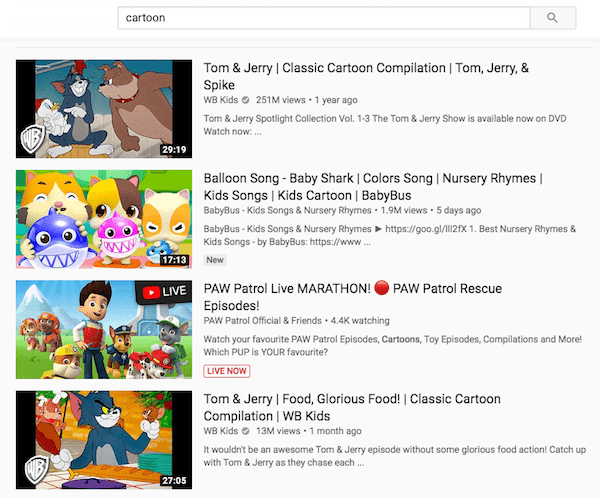Play the BabyBus colorful sharks thumbnail
Screen dimensions: 600x498
(x=104, y=218)
